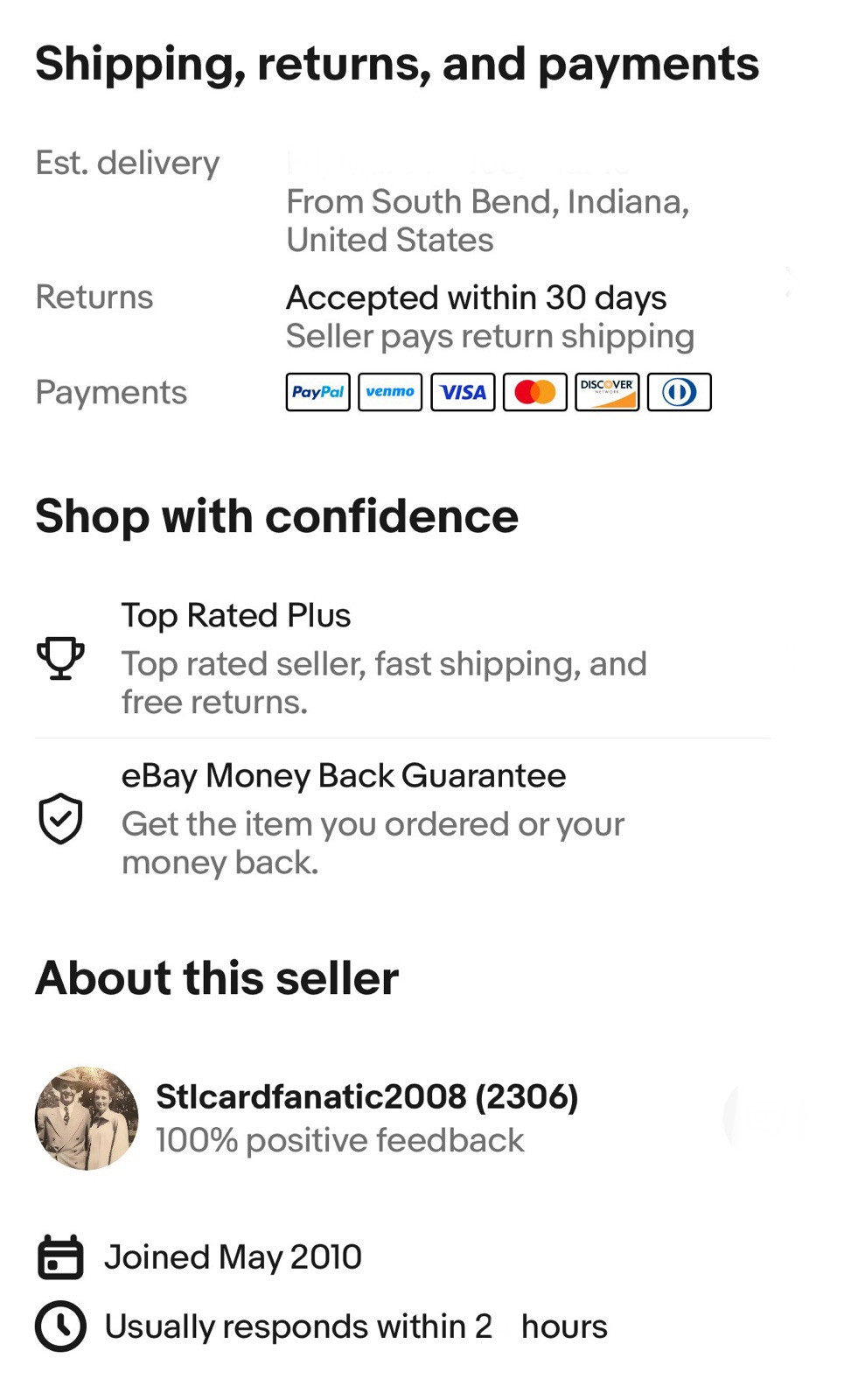The width and height of the screenshot is (844, 1400).
Task: Tap the Top Rated Plus trophy icon
Action: [x=60, y=658]
